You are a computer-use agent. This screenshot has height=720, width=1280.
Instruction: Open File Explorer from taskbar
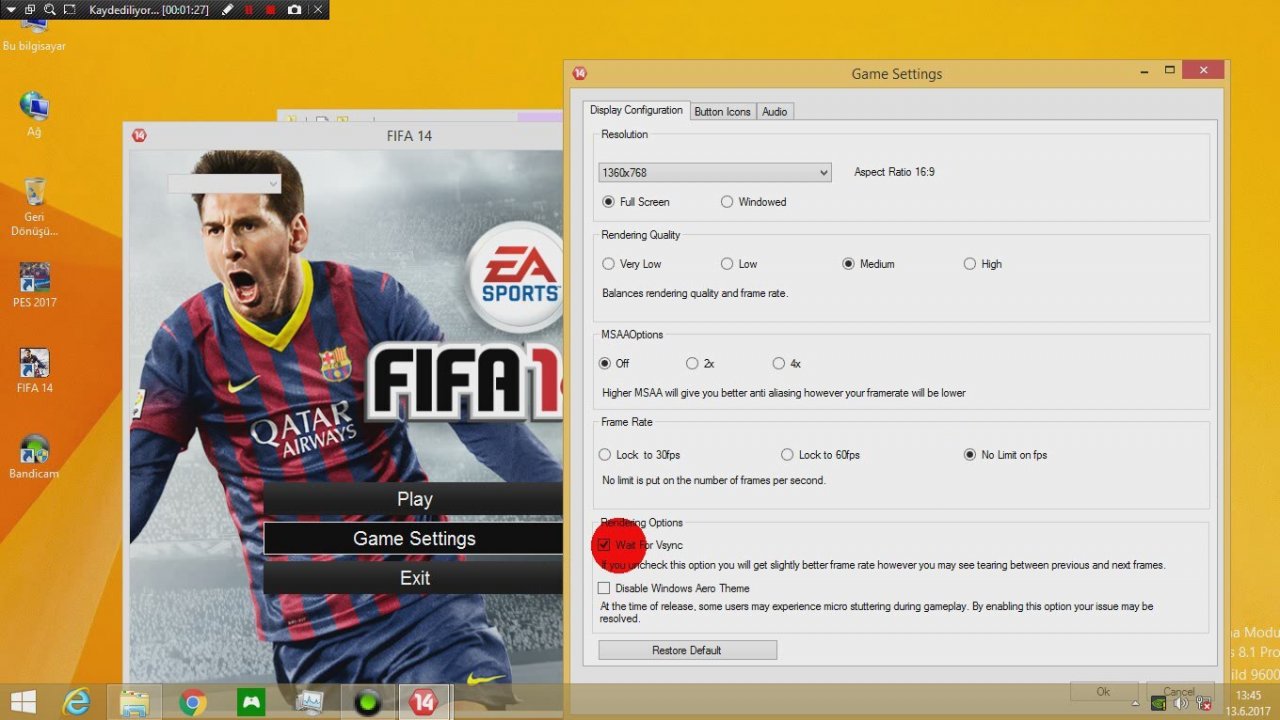[x=135, y=702]
